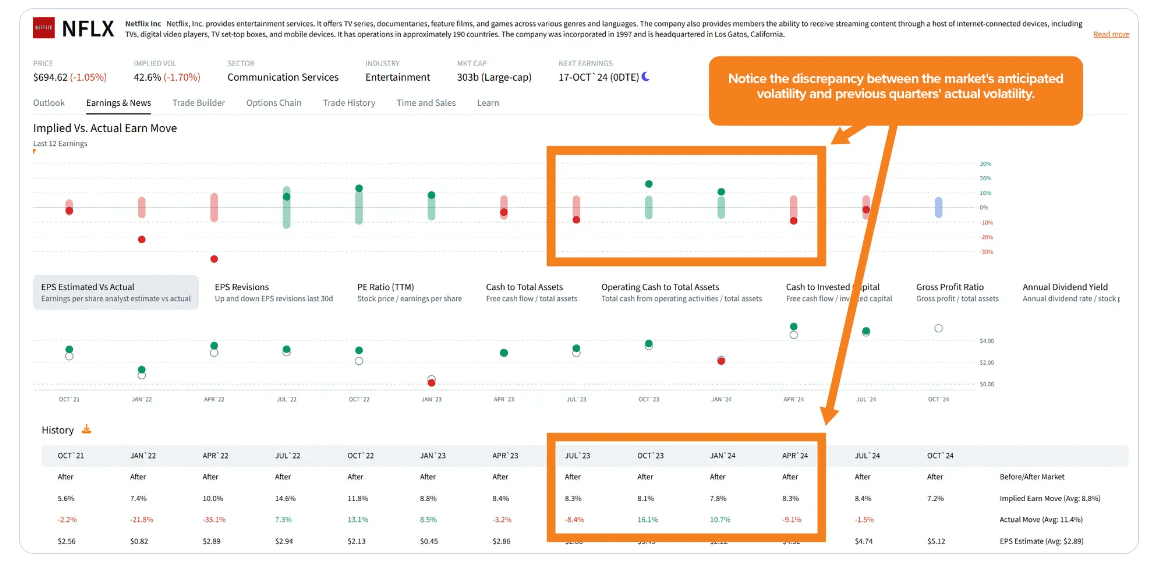The height and width of the screenshot is (563, 1156).
Task: Switch to the Options Chain tab
Action: click(x=273, y=103)
